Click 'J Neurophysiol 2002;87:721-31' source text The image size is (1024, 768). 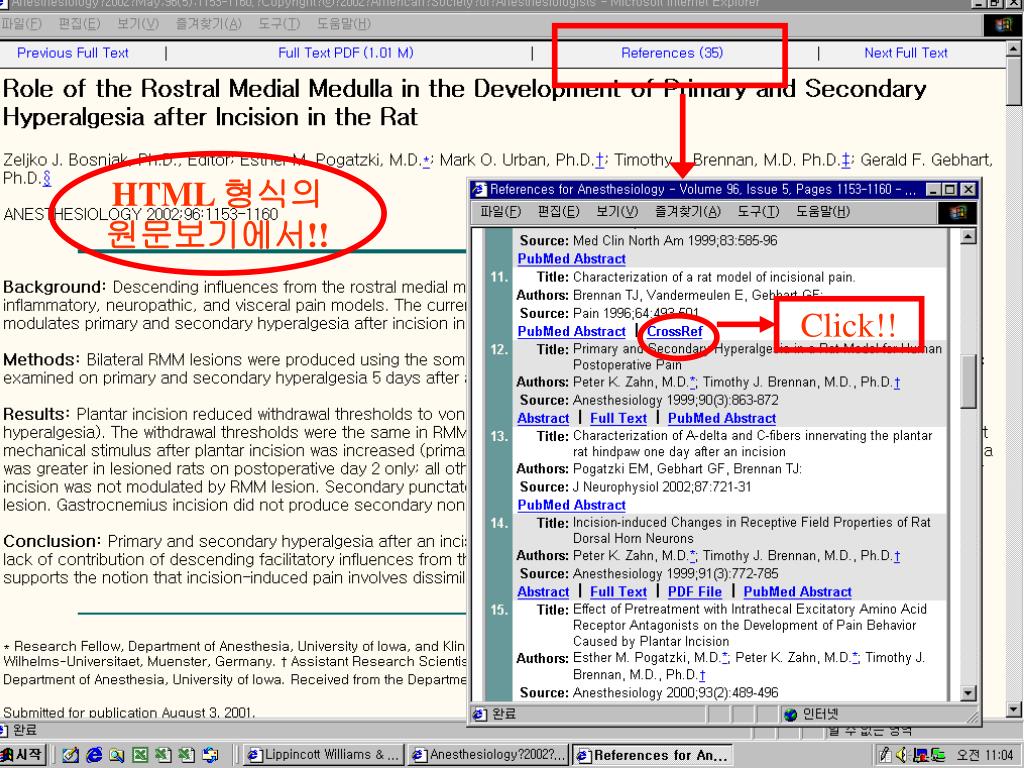662,487
